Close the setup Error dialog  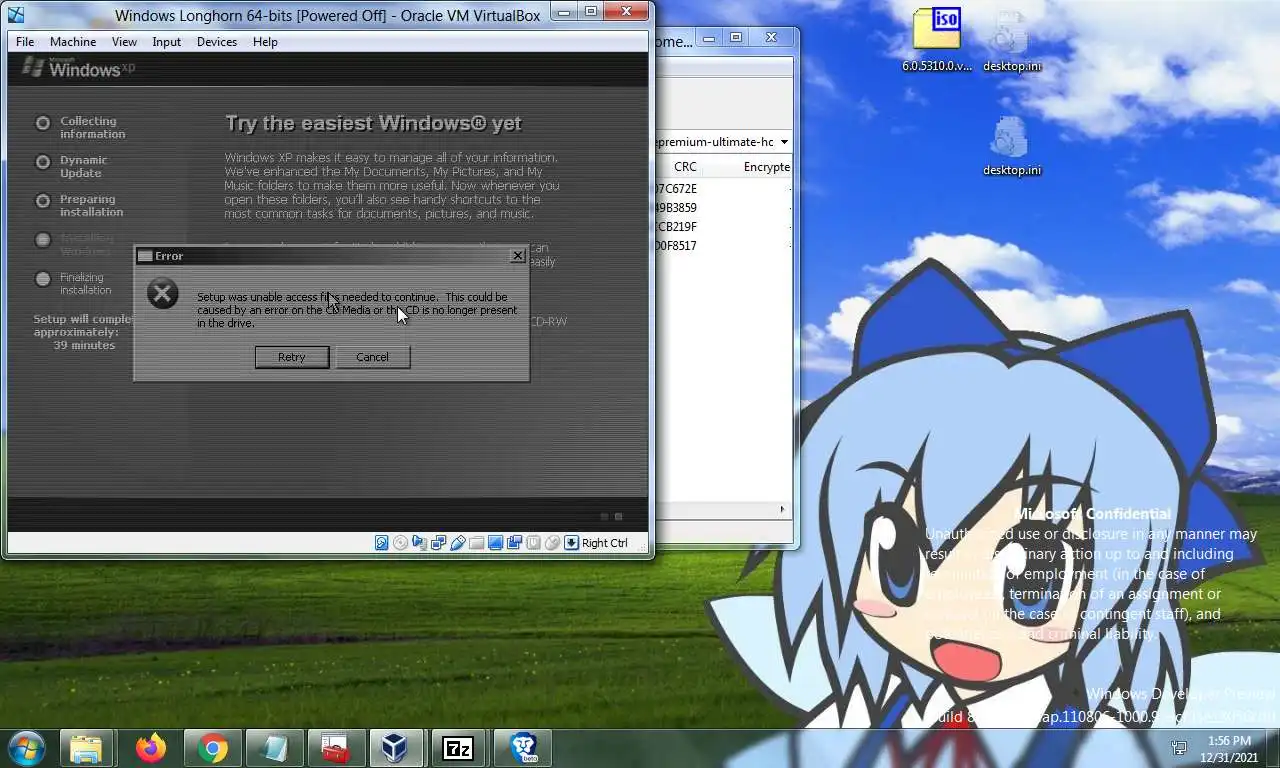[518, 256]
